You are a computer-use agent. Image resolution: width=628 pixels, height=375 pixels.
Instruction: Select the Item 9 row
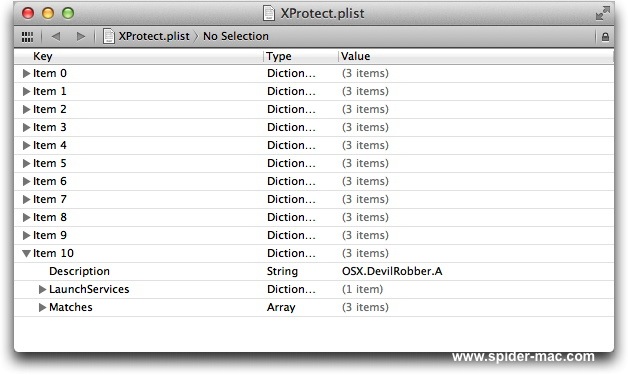tap(314, 235)
